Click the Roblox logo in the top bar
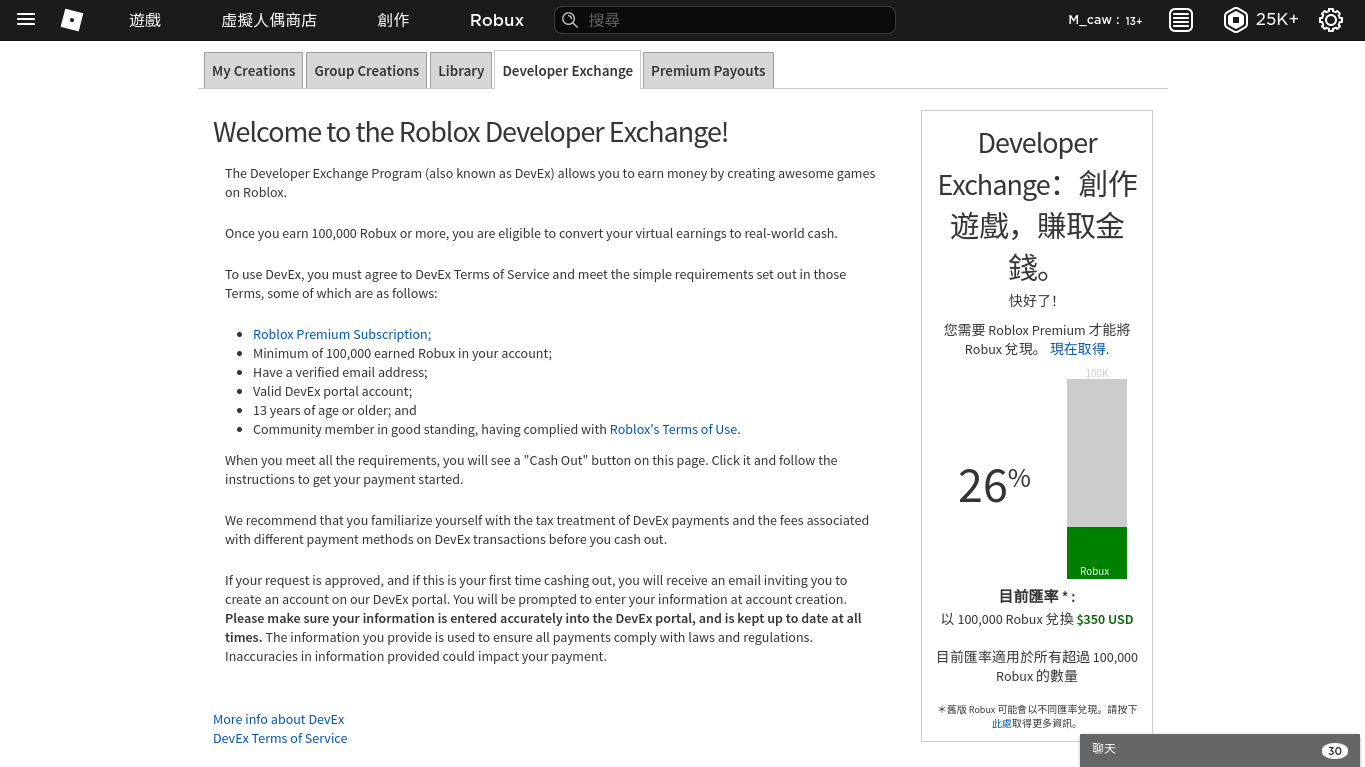The height and width of the screenshot is (767, 1365). coord(70,20)
